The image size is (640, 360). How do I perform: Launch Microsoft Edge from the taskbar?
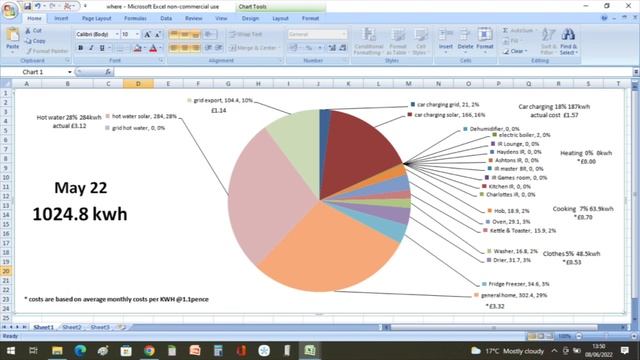tap(80, 351)
